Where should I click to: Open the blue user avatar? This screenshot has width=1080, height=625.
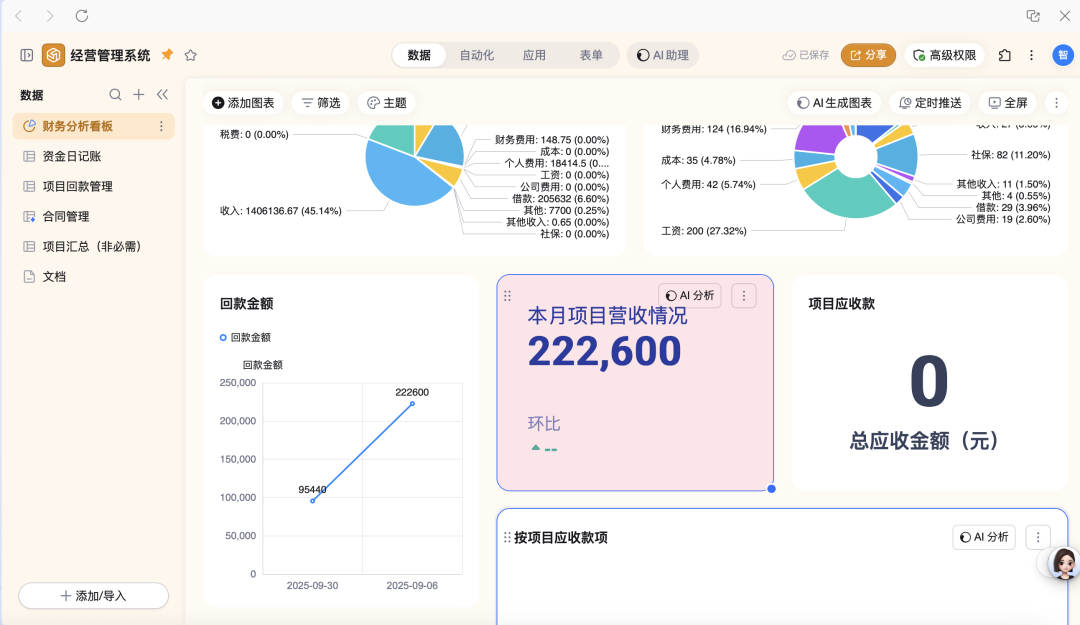click(x=1062, y=55)
